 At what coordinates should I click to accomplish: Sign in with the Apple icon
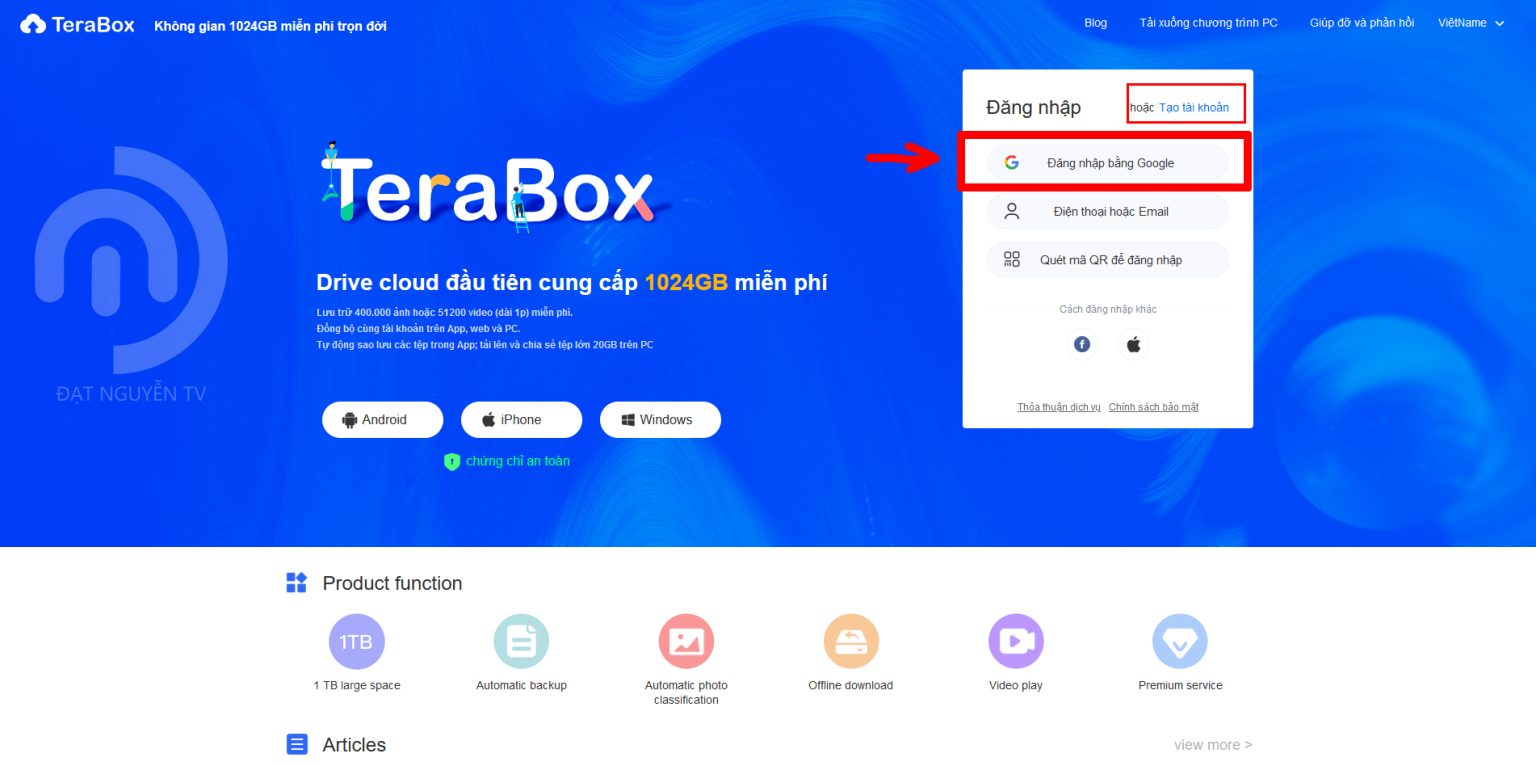coord(1133,343)
